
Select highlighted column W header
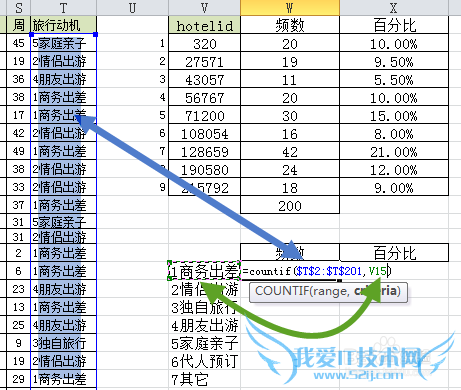coord(290,8)
